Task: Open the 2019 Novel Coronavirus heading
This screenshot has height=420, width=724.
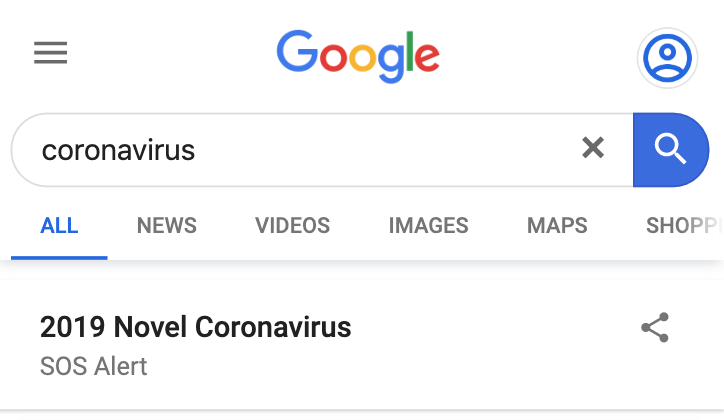Action: 195,327
